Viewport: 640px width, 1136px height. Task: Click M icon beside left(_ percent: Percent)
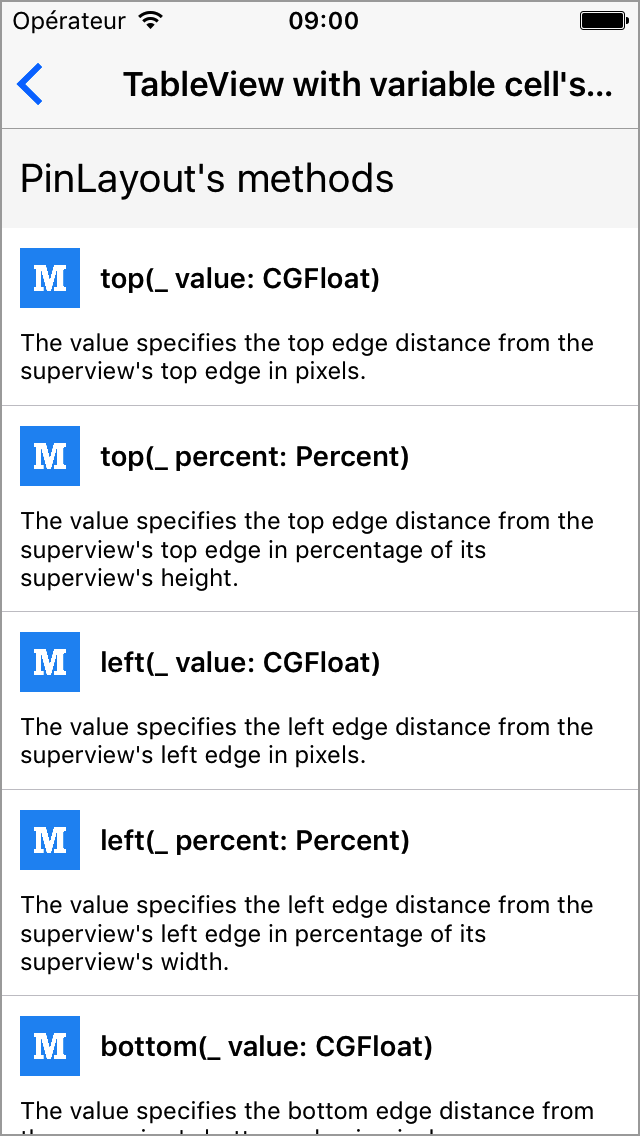50,840
